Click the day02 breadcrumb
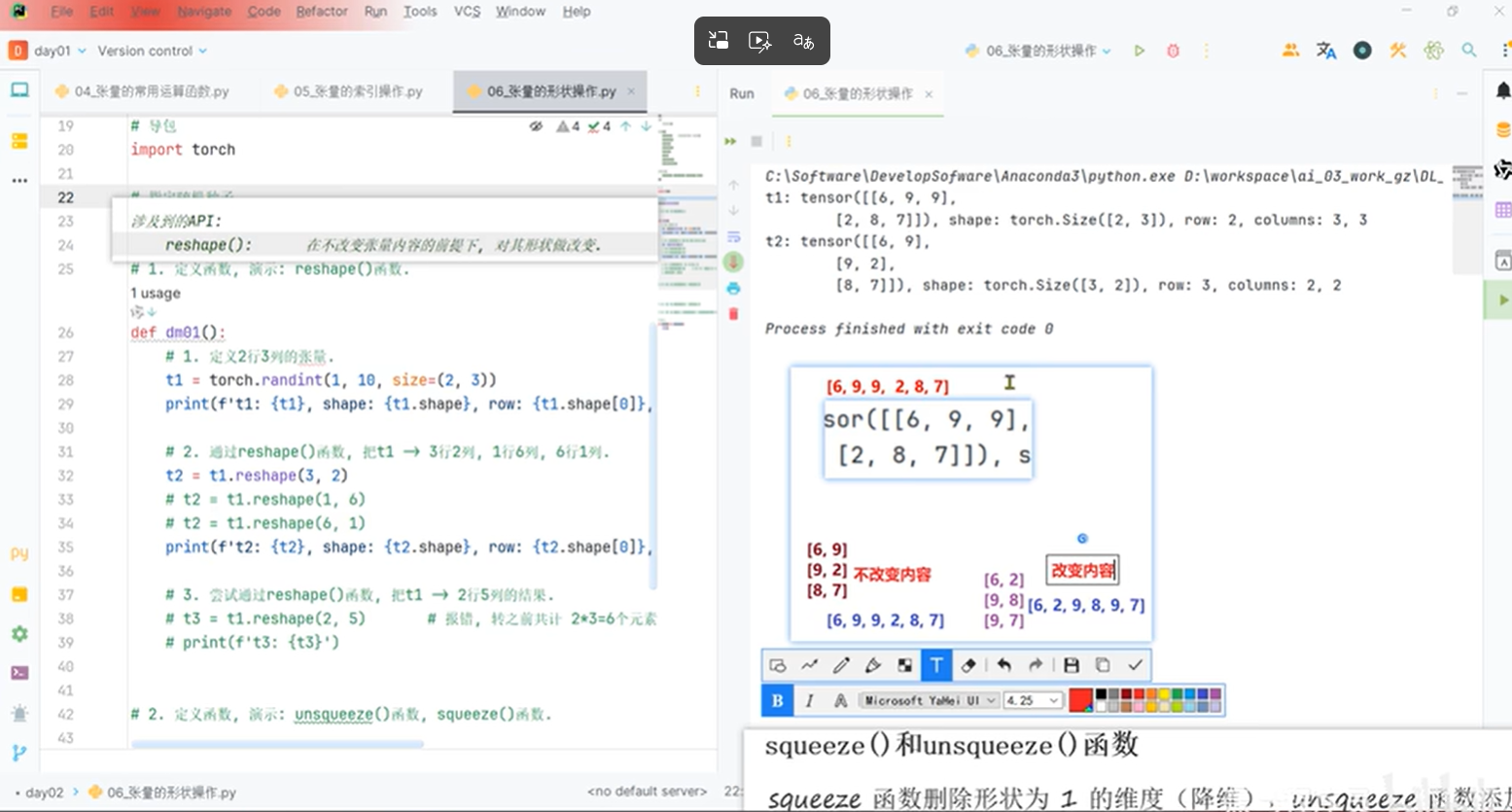 tap(44, 793)
